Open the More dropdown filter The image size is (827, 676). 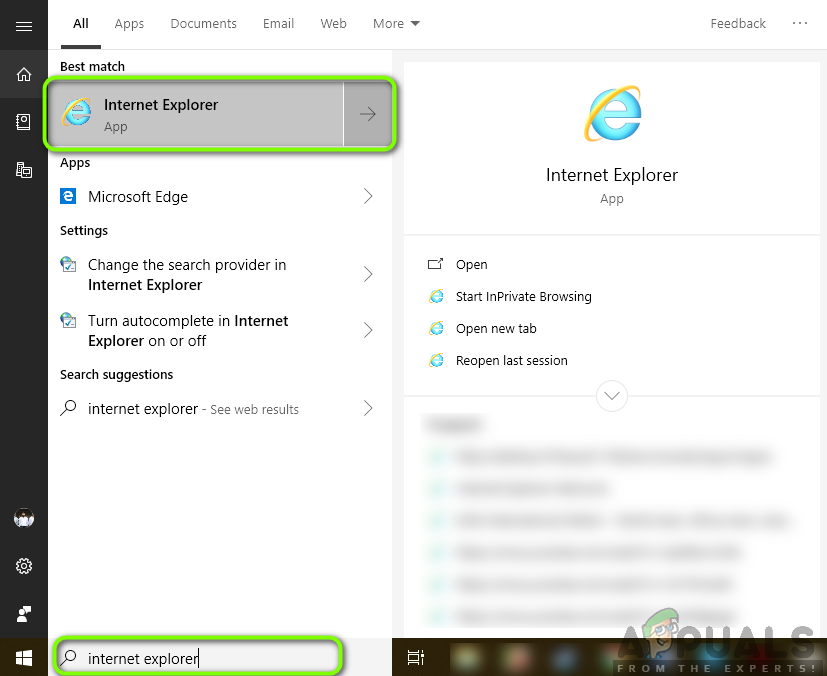396,24
